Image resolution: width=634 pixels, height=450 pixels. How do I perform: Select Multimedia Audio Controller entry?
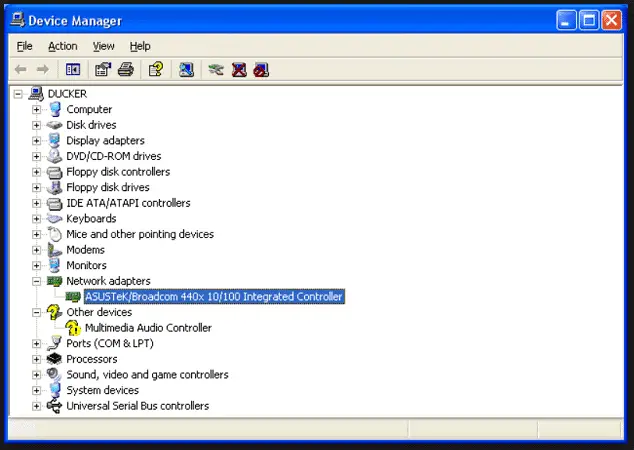pyautogui.click(x=148, y=328)
